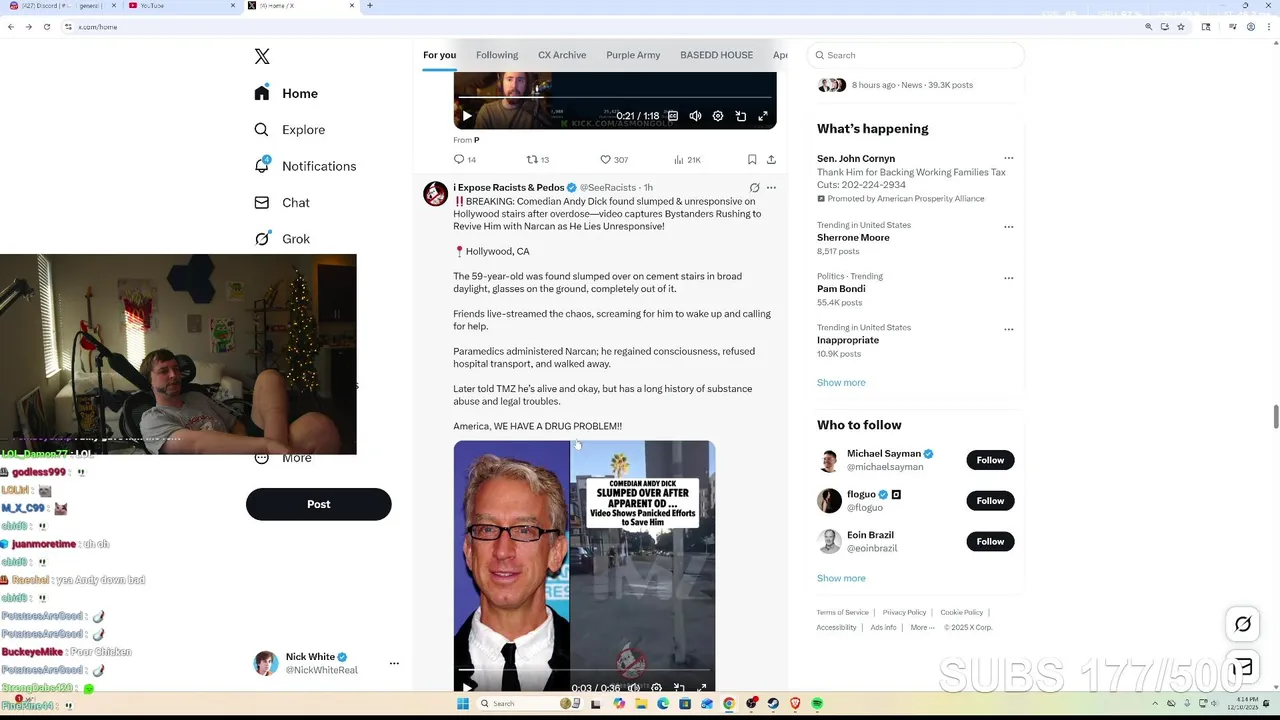This screenshot has height=720, width=1280.
Task: Open options for the Inappropriate trend
Action: (x=1008, y=329)
